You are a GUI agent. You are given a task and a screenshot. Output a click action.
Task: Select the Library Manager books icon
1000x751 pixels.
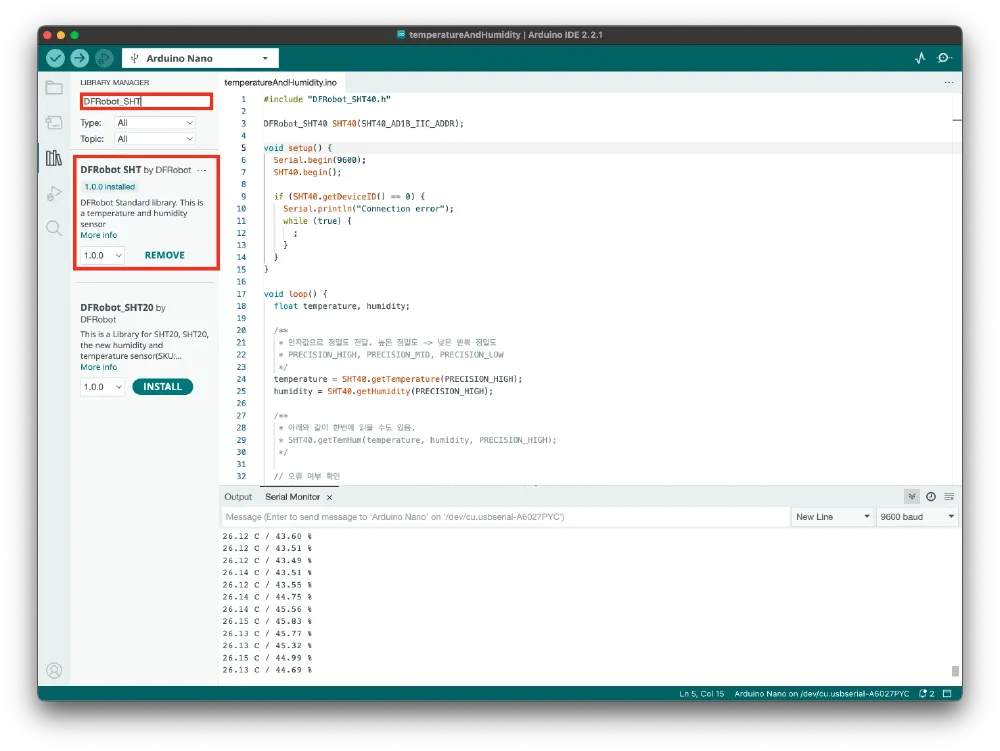click(x=54, y=158)
